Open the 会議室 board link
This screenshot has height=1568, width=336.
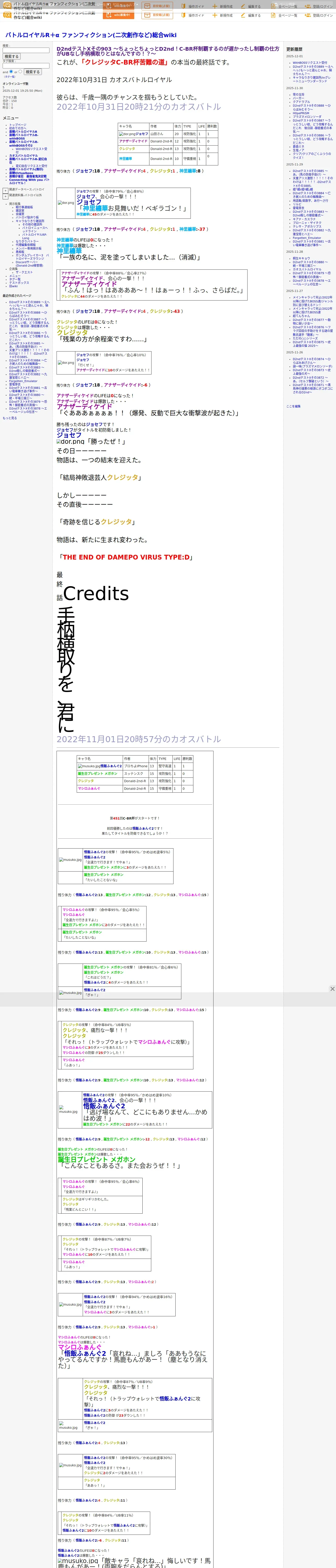coord(20,214)
